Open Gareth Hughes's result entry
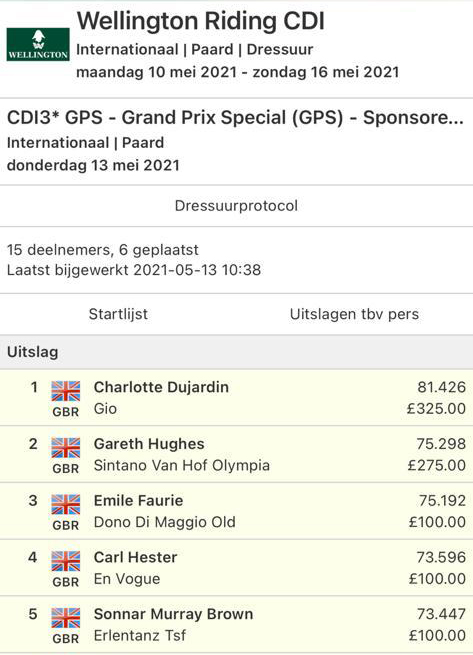Image resolution: width=473 pixels, height=655 pixels. 236,454
